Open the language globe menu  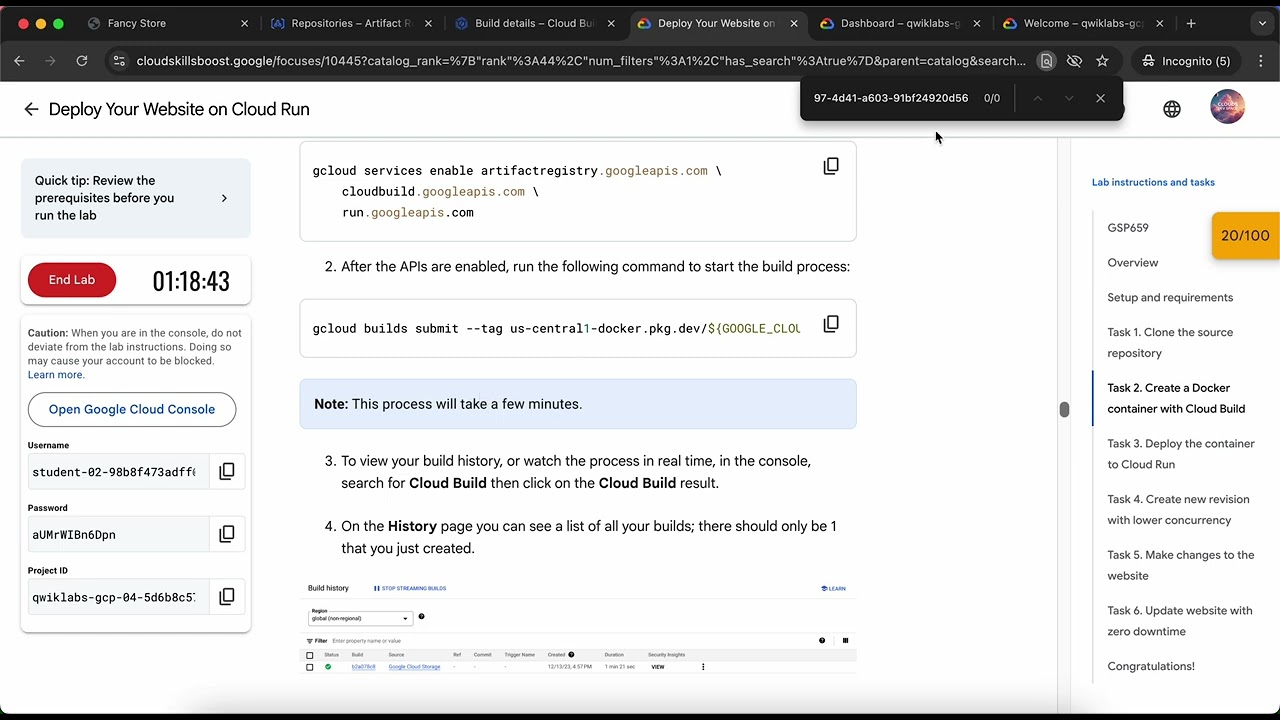point(1172,109)
